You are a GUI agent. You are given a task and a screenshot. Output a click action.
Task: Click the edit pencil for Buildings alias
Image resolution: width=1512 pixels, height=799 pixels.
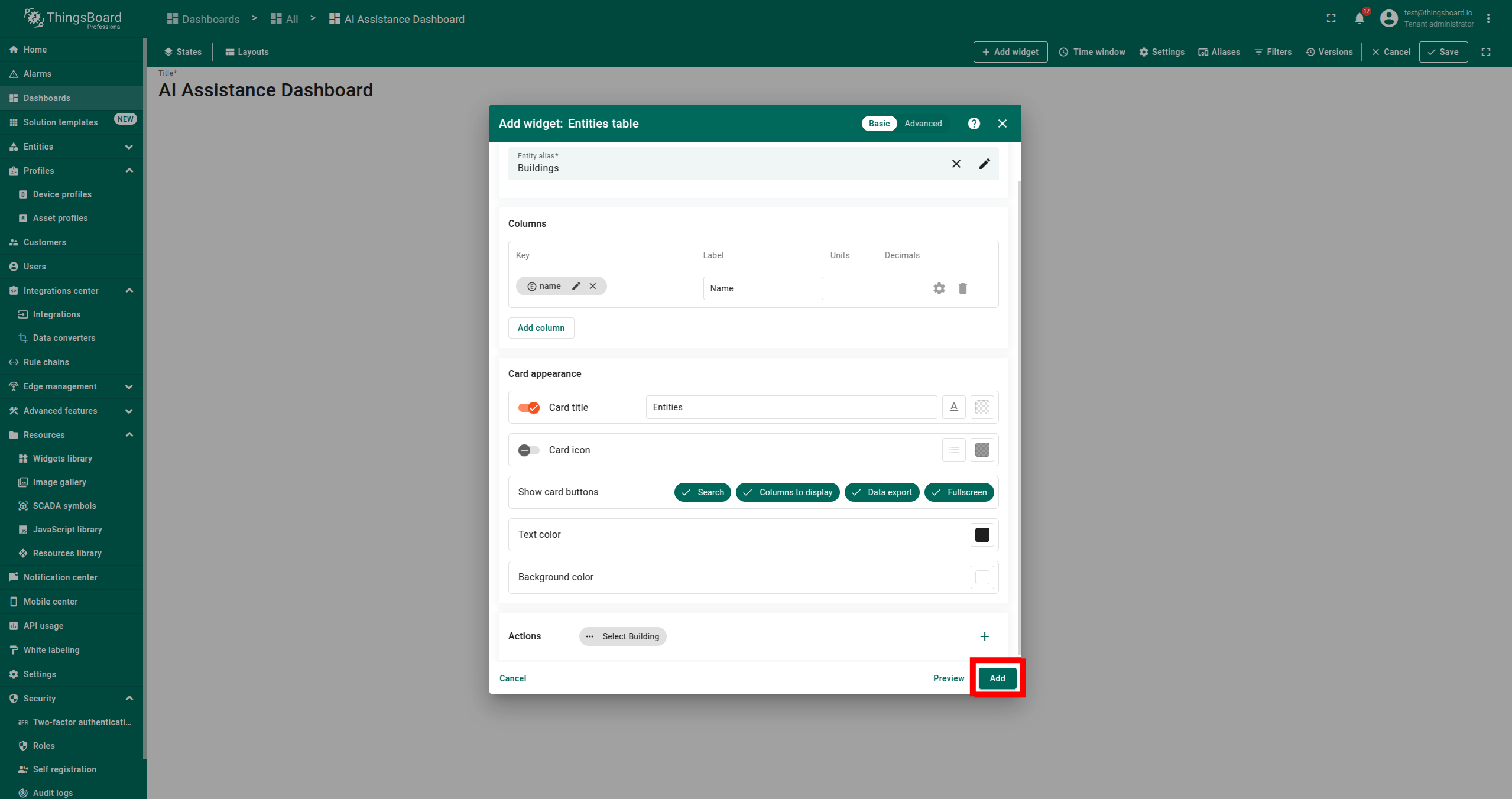click(x=984, y=164)
